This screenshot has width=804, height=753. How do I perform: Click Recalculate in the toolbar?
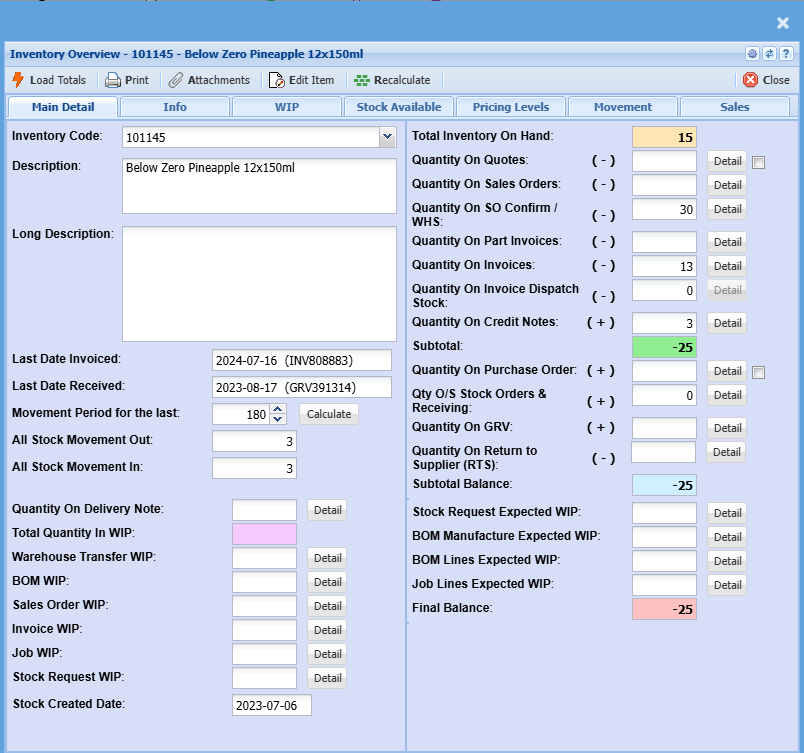coord(393,80)
